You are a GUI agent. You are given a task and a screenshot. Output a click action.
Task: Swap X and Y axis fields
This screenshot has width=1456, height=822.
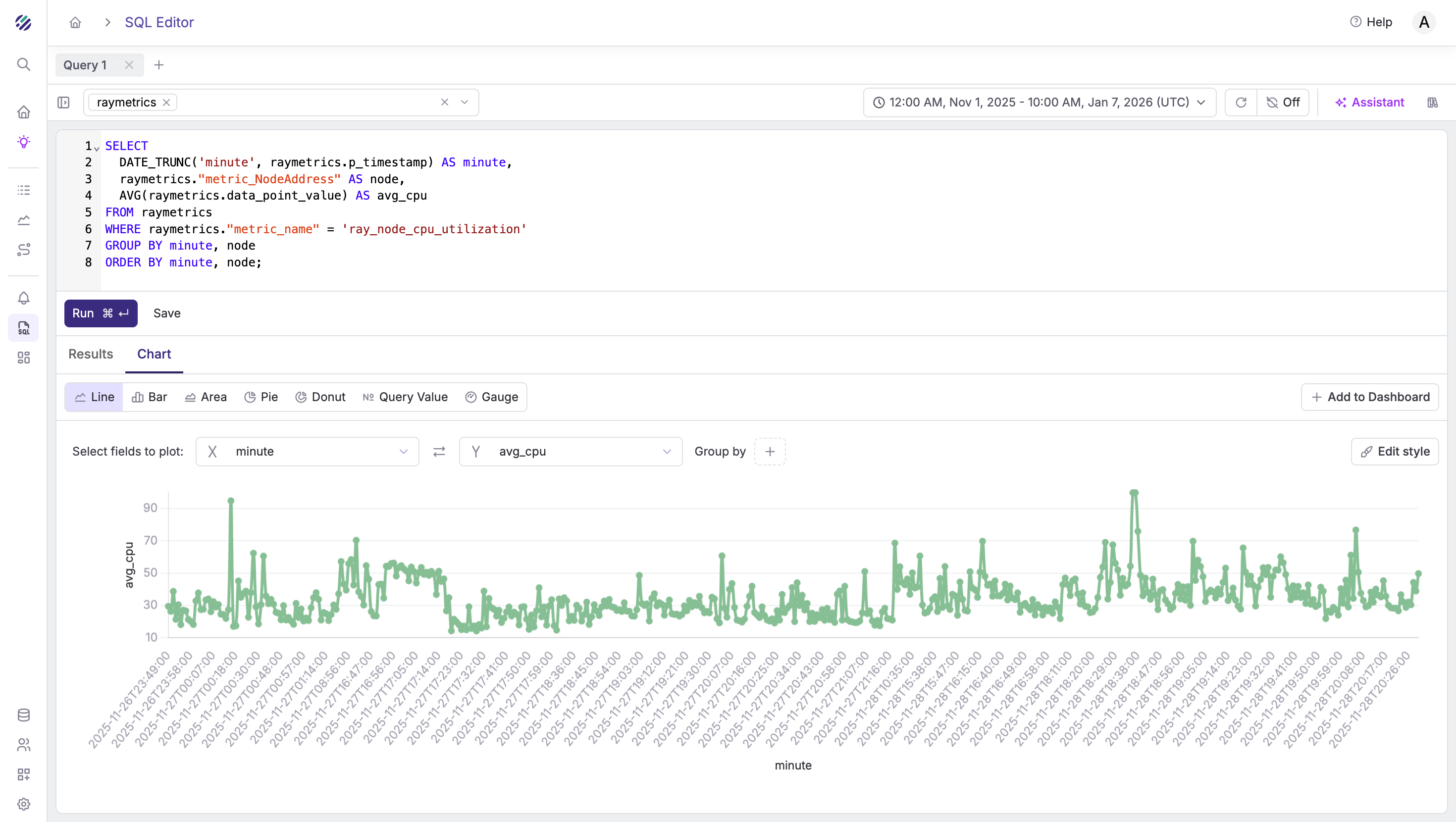pos(439,451)
